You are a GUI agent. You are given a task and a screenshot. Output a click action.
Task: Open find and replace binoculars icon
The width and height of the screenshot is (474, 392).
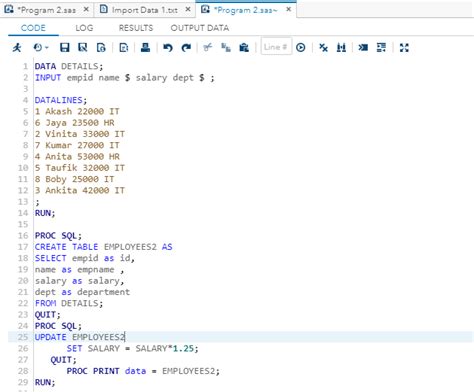click(341, 48)
